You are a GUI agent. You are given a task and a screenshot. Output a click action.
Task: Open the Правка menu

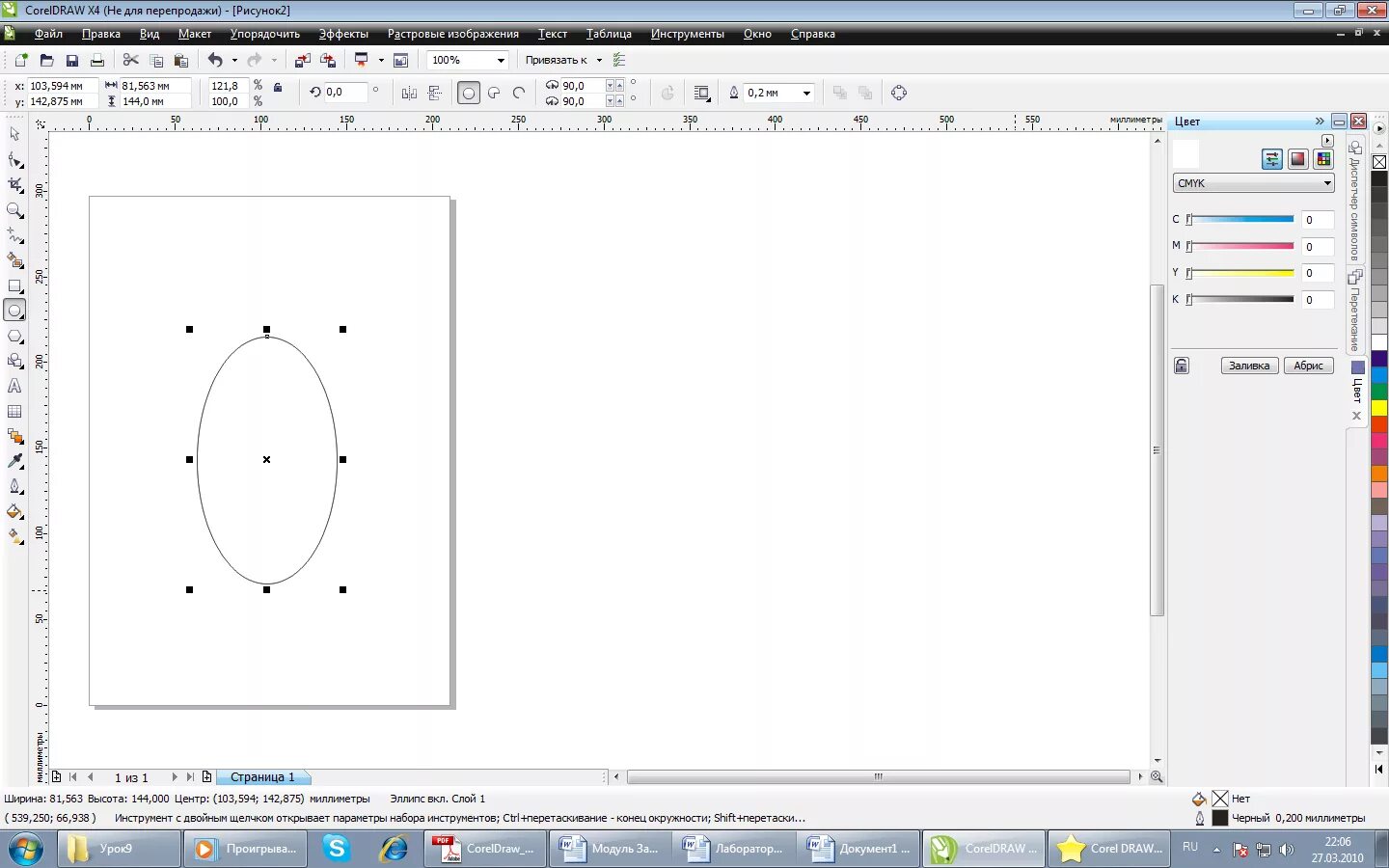tap(101, 34)
